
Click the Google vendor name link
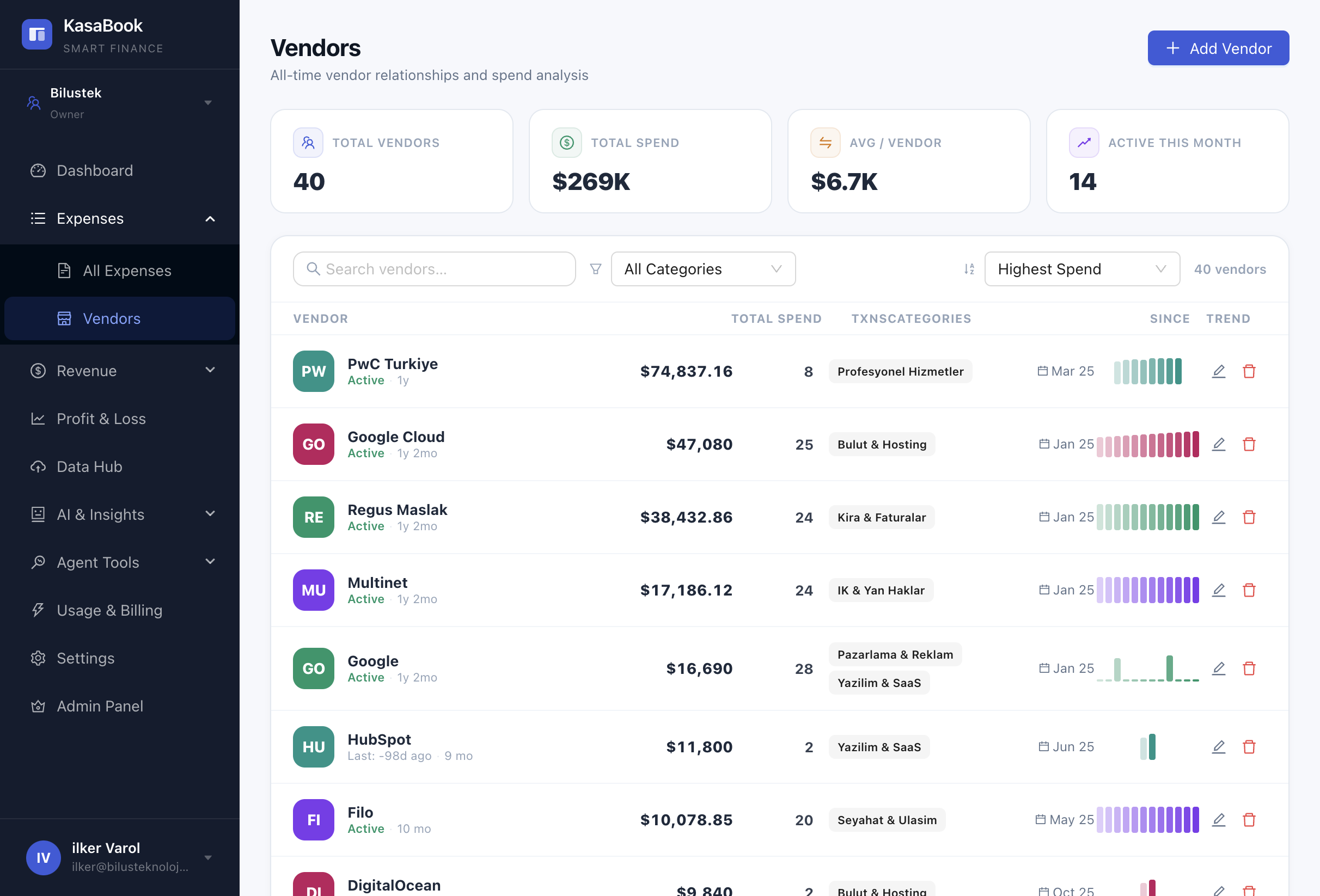pos(372,661)
